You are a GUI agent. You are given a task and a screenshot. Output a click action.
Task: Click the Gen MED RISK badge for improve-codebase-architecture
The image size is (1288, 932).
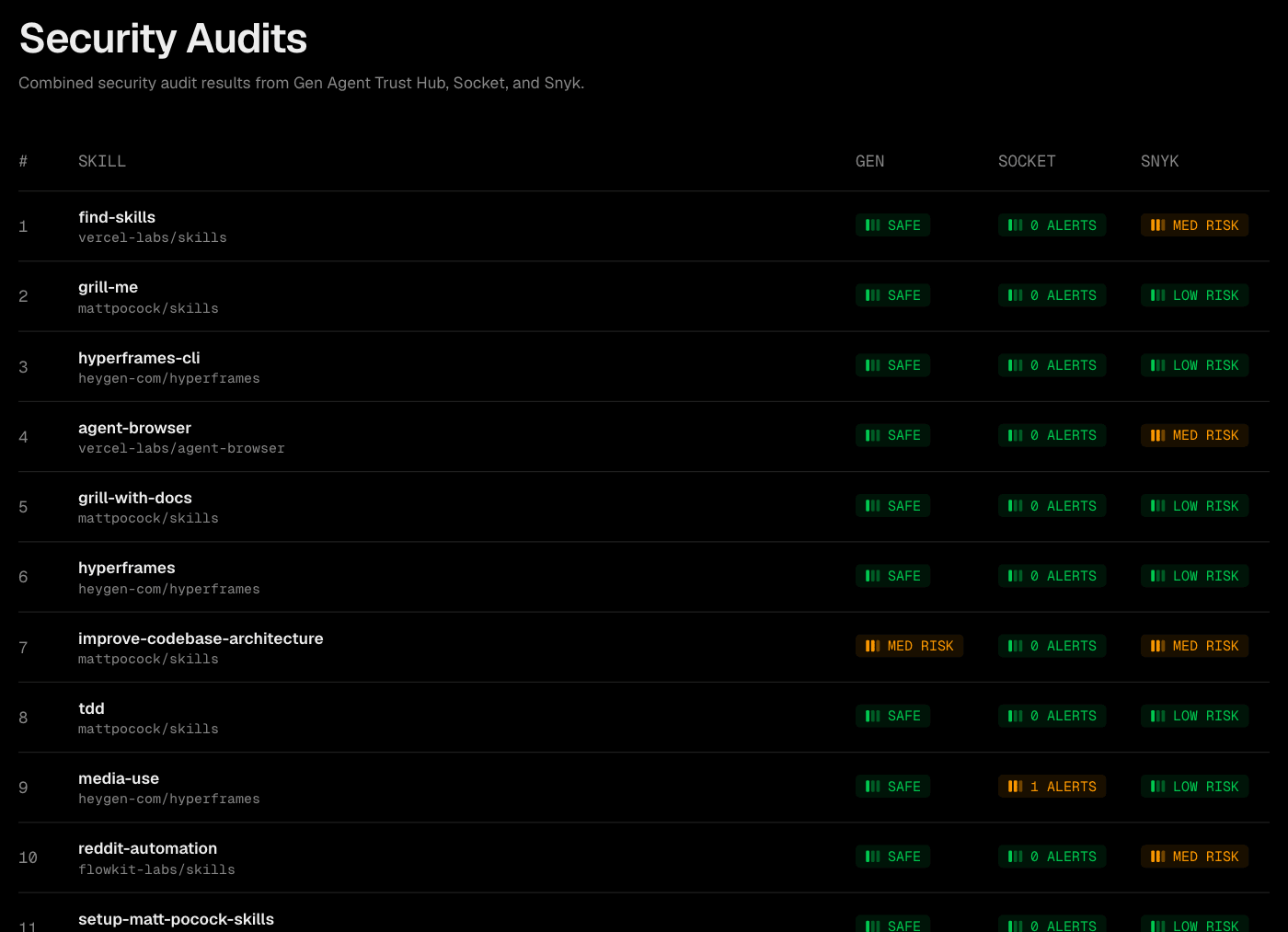click(x=909, y=646)
